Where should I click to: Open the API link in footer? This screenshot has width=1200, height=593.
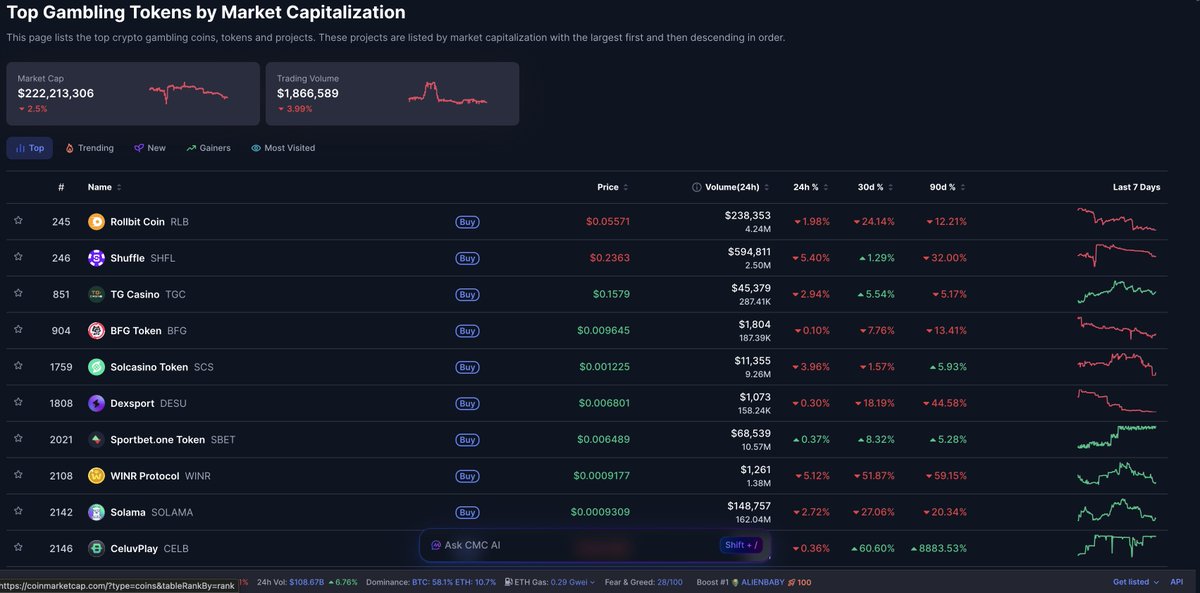coord(1177,582)
